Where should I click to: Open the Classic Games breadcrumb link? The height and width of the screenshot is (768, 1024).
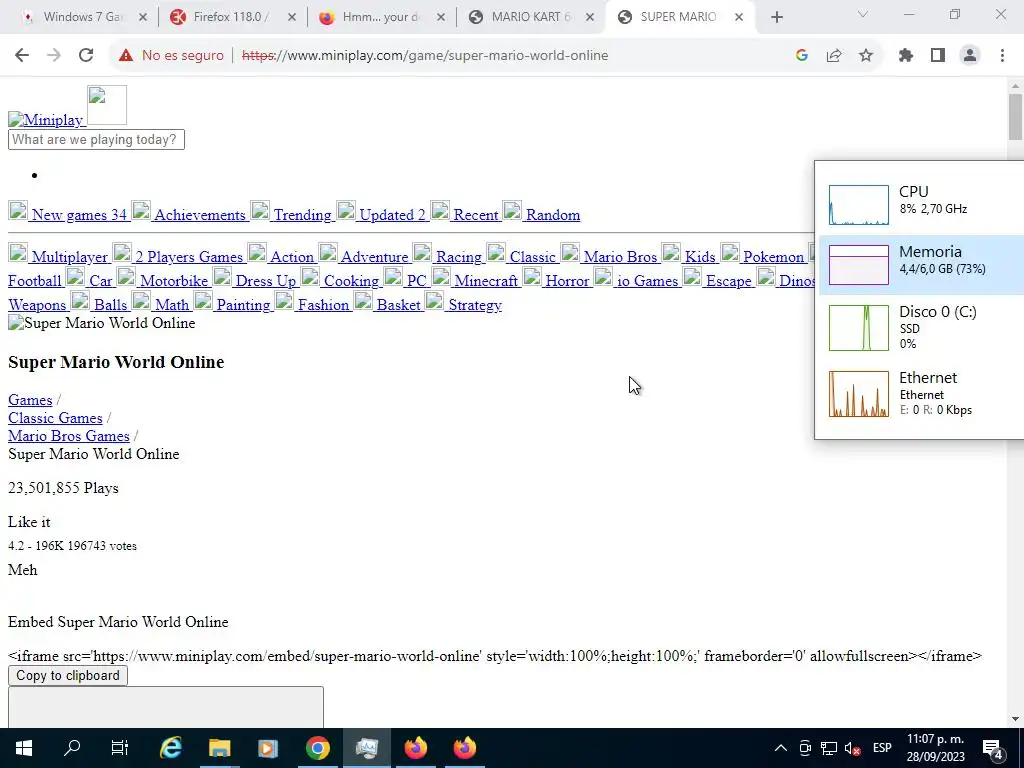(x=56, y=418)
